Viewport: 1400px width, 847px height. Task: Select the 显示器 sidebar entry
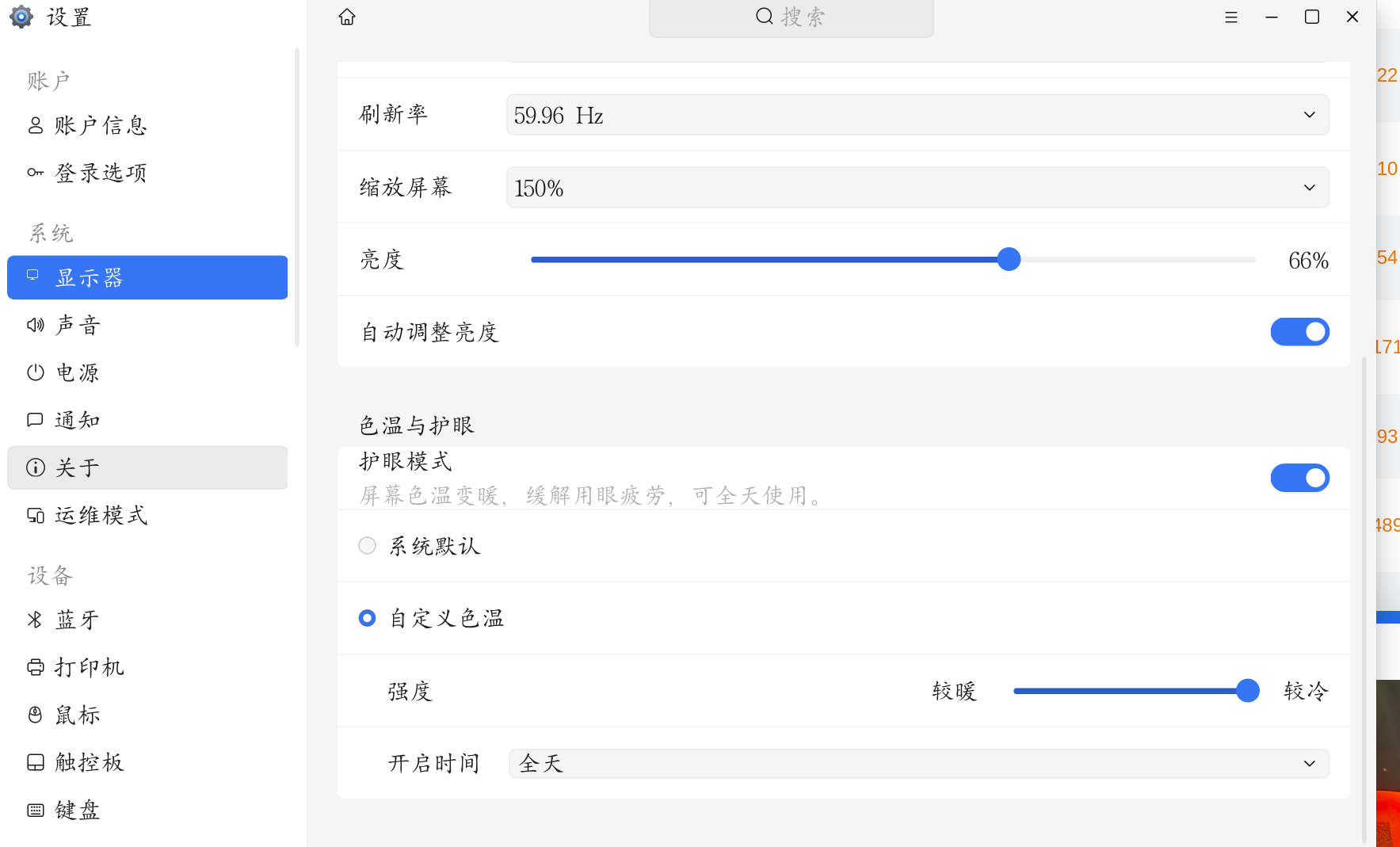pyautogui.click(x=147, y=277)
